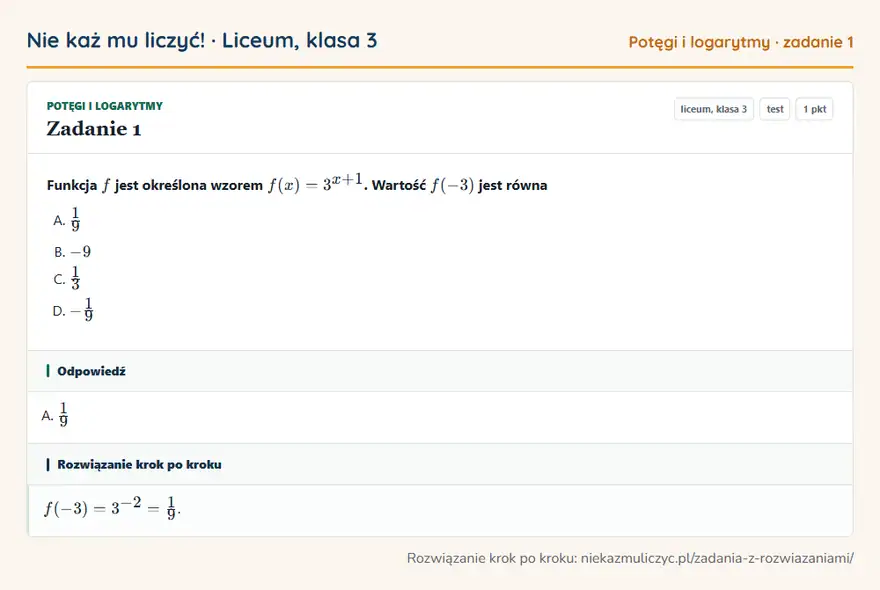Click the green 'POTĘGI I LOGARYTMY' category label

click(x=104, y=106)
